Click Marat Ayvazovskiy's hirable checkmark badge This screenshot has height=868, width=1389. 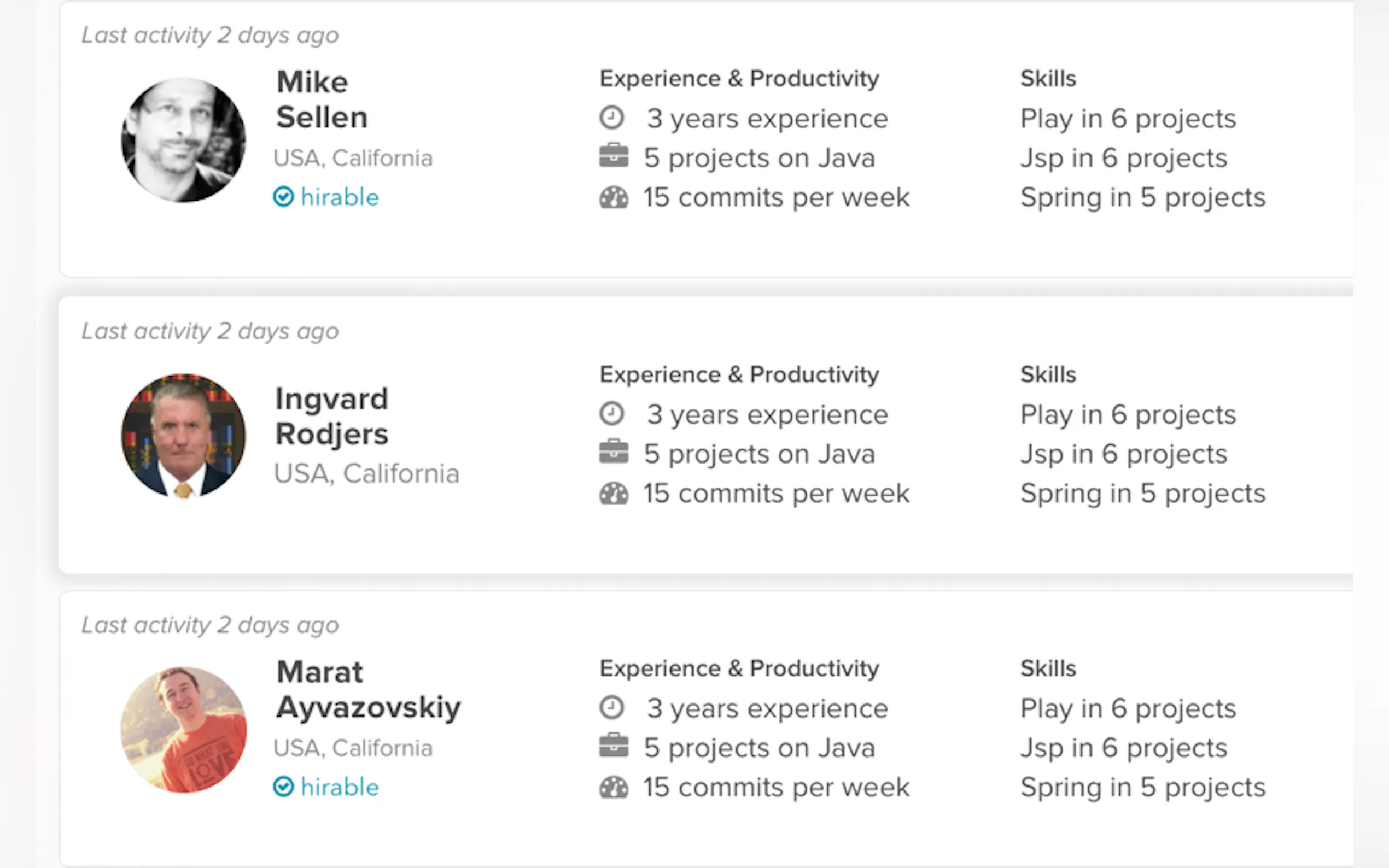283,787
